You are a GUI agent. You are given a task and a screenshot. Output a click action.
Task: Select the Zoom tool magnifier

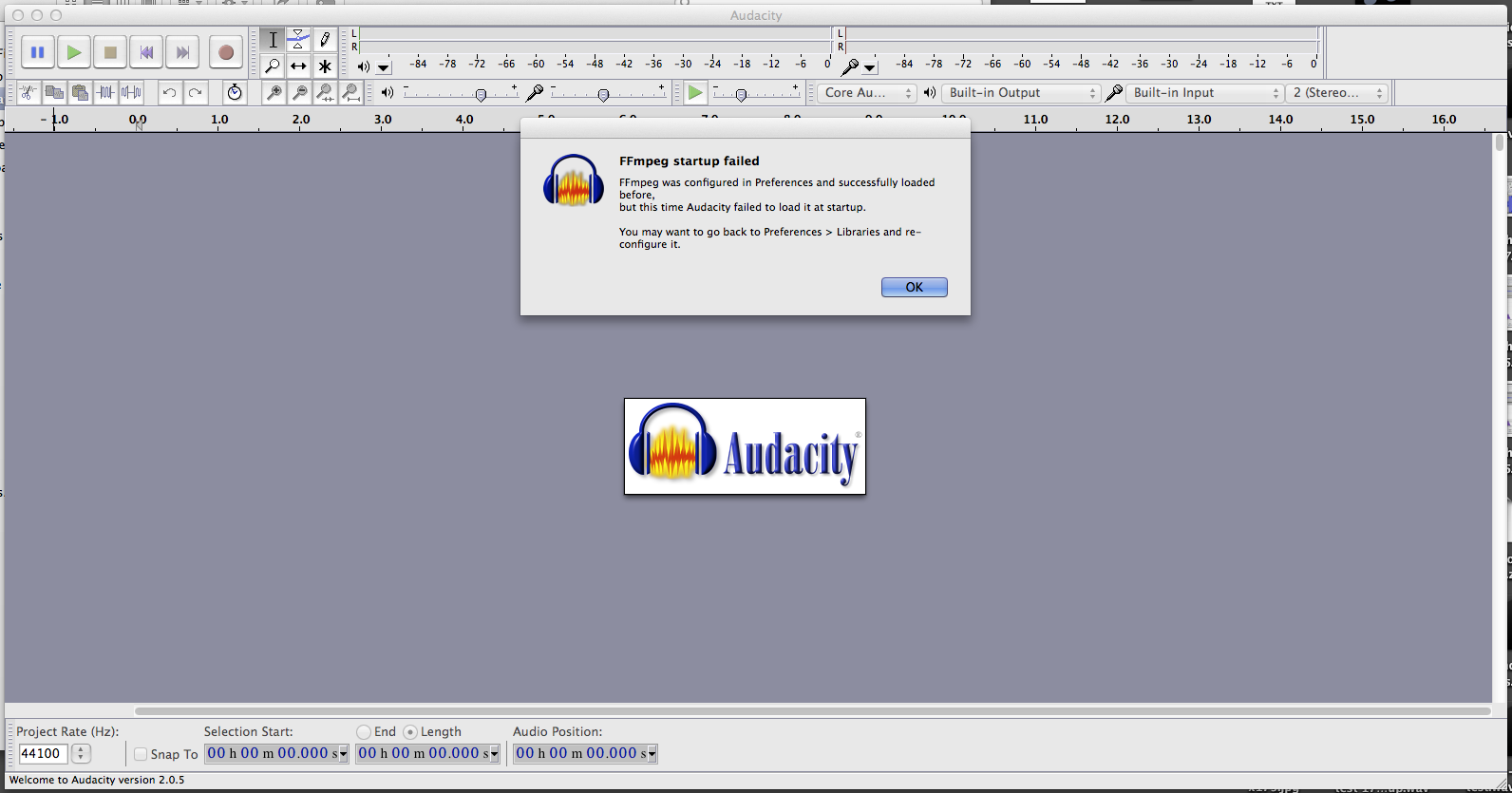[x=273, y=66]
